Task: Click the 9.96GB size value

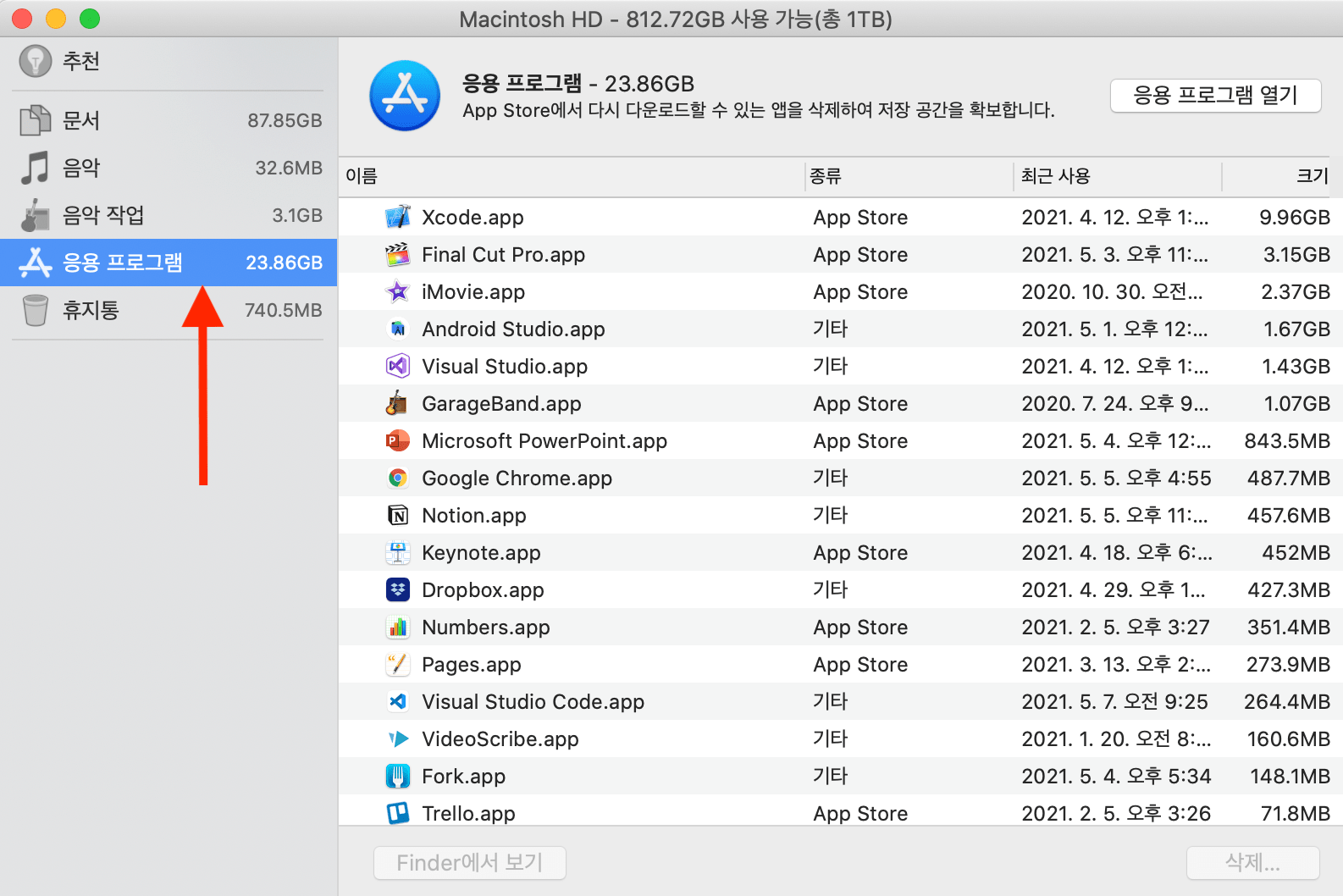Action: [x=1295, y=218]
